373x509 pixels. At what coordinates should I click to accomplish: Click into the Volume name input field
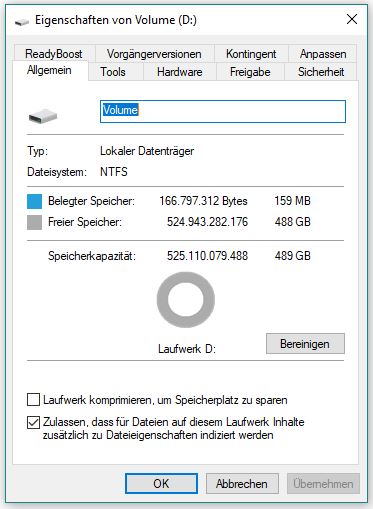pyautogui.click(x=223, y=111)
